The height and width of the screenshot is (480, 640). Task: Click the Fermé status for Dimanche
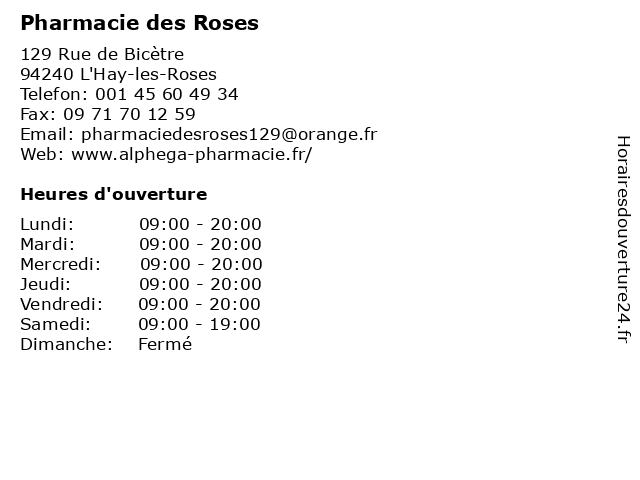[x=165, y=344]
